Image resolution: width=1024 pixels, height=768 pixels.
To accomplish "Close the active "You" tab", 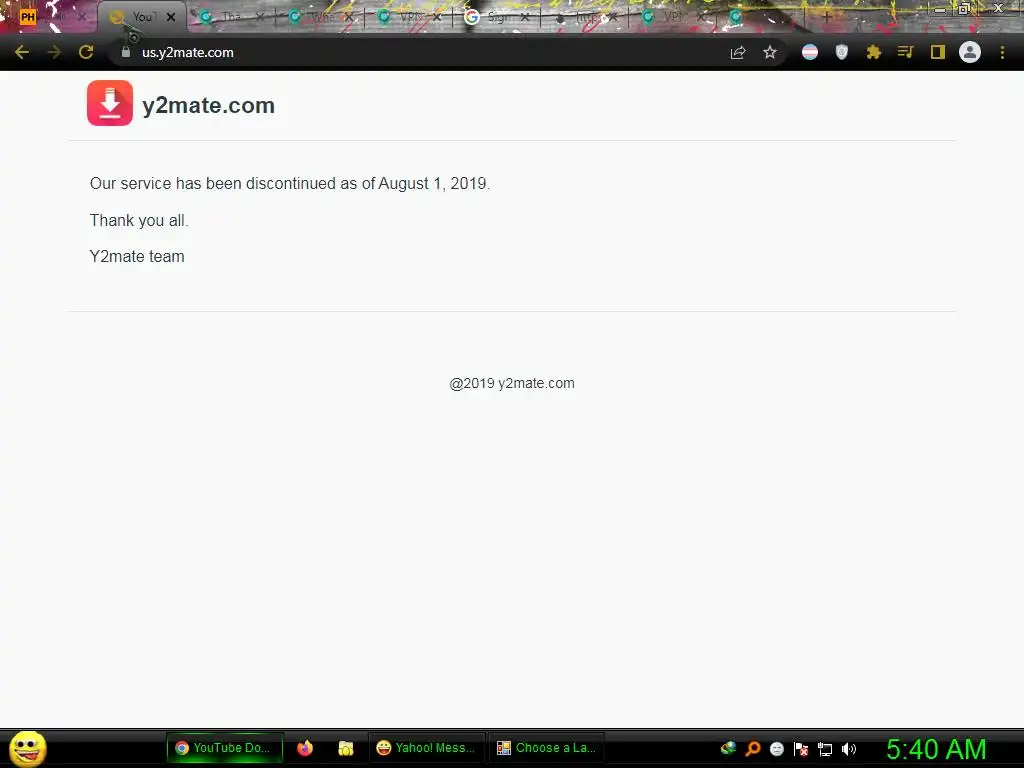I will [x=171, y=17].
